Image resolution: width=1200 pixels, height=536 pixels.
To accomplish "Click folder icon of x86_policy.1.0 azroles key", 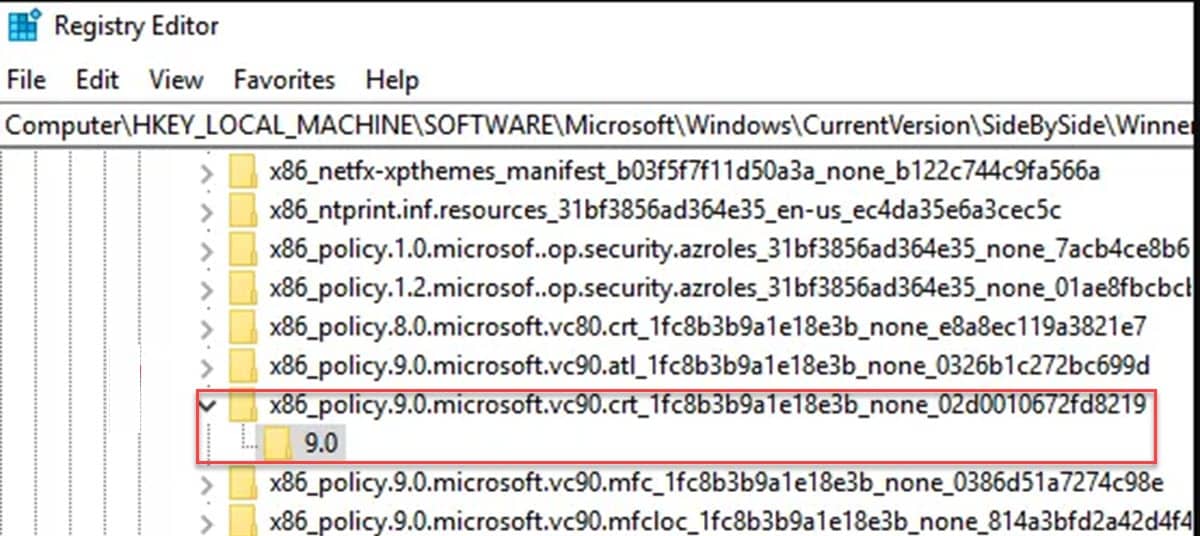I will pos(243,249).
